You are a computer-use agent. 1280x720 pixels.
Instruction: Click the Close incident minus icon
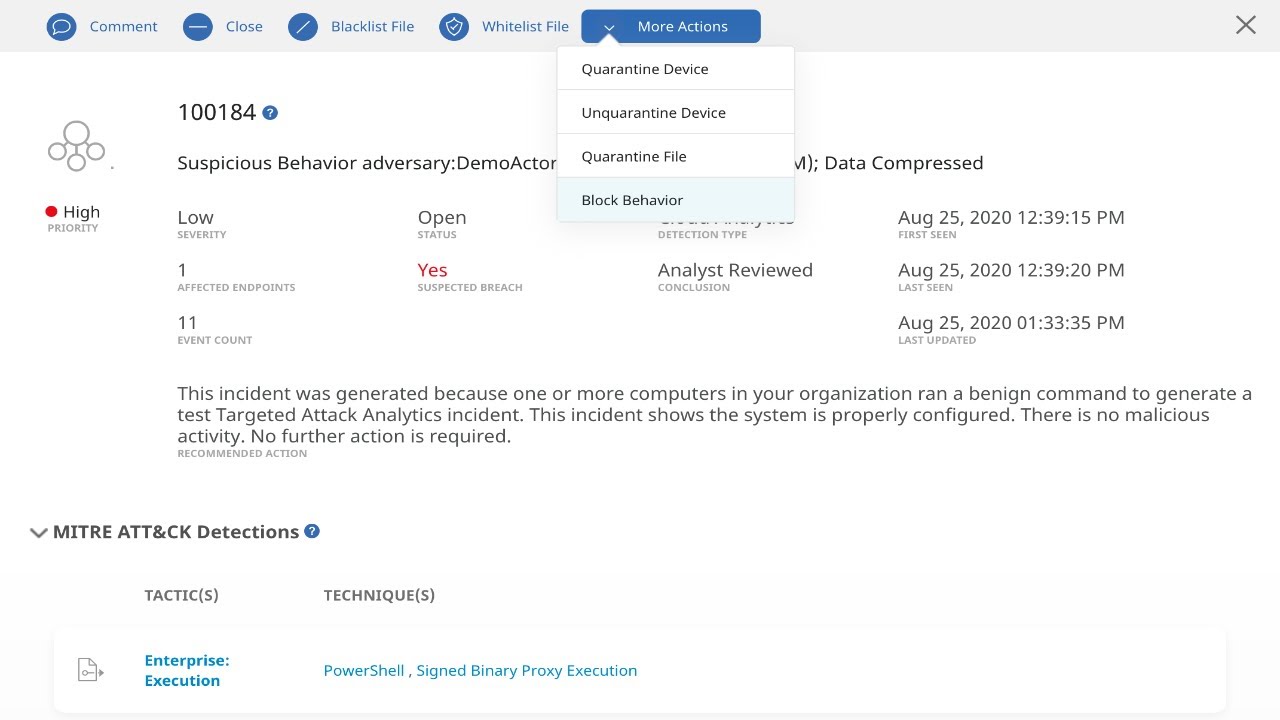[x=198, y=27]
